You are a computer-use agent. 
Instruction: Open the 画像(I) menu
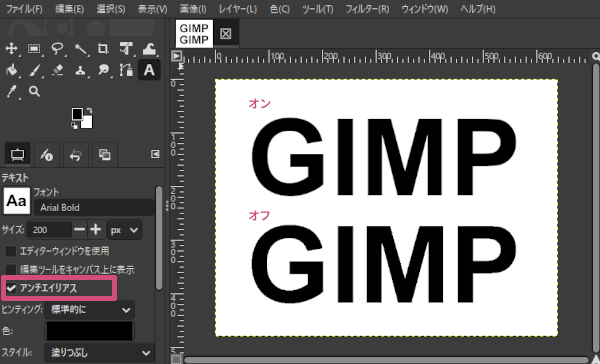[193, 9]
